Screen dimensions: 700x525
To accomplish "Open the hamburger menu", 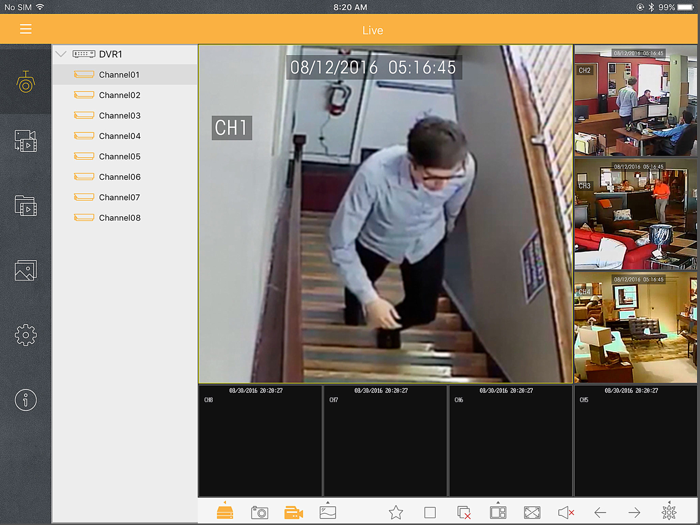I will 25,29.
